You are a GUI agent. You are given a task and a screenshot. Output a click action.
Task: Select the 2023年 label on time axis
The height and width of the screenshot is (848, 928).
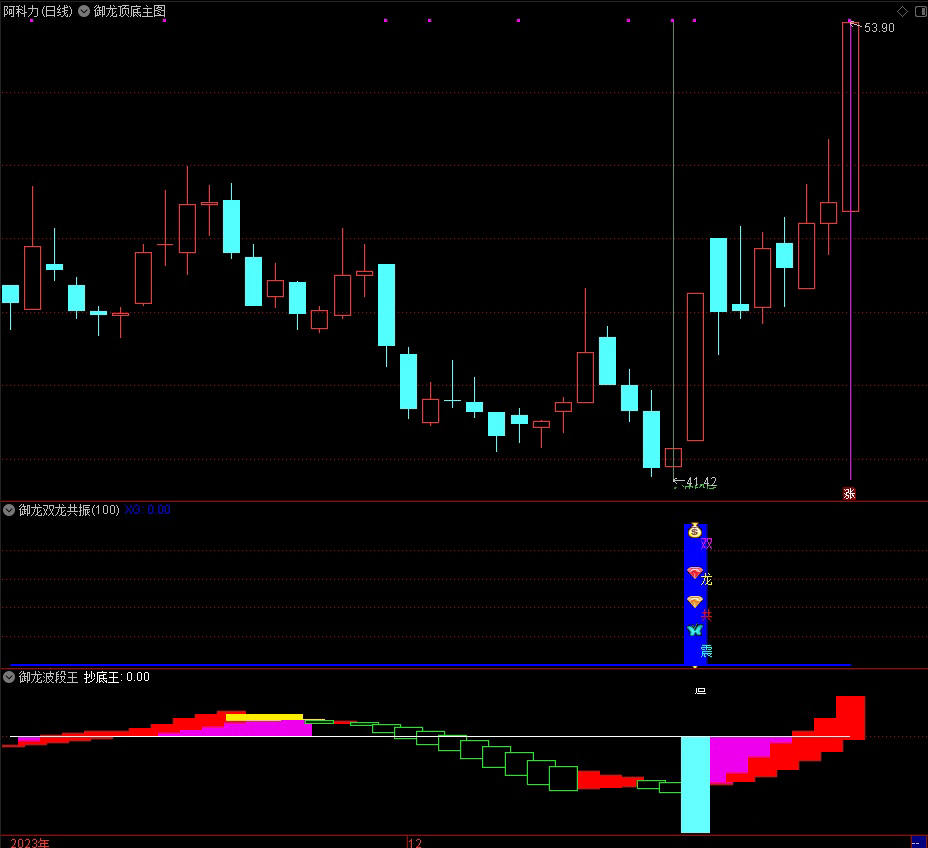coord(26,842)
